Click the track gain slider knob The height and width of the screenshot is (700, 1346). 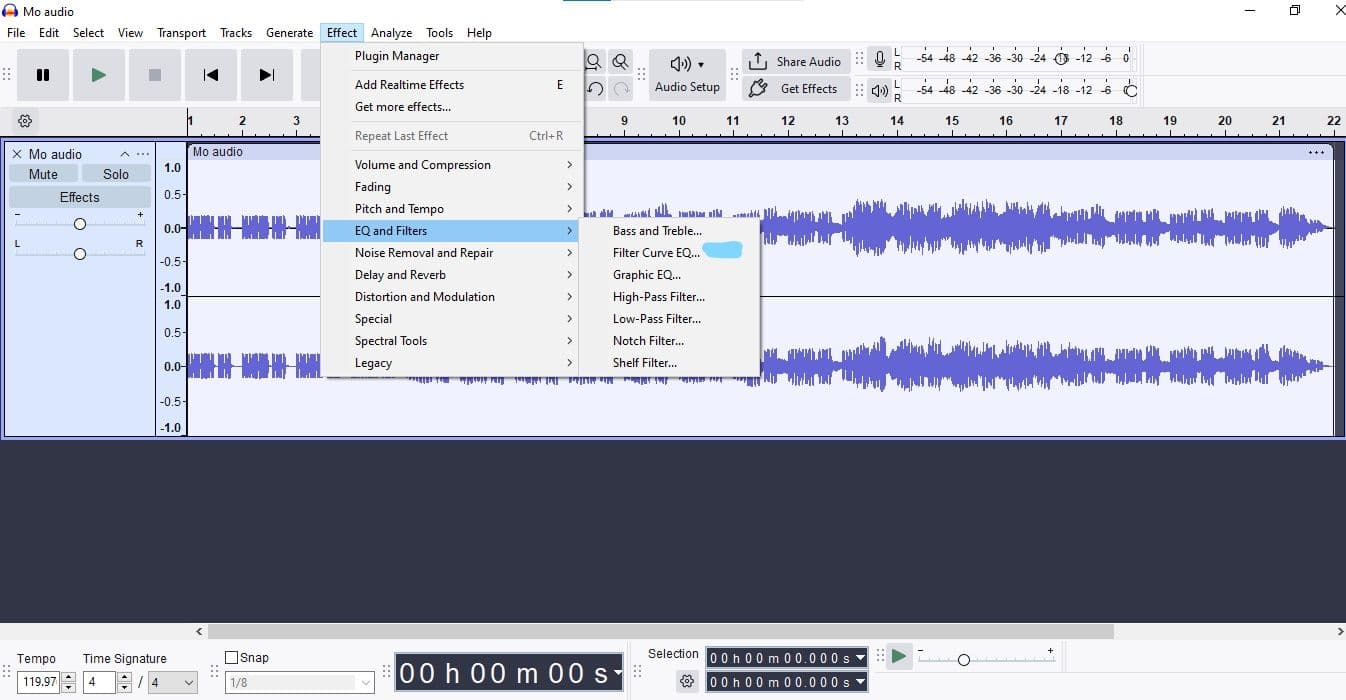click(80, 224)
